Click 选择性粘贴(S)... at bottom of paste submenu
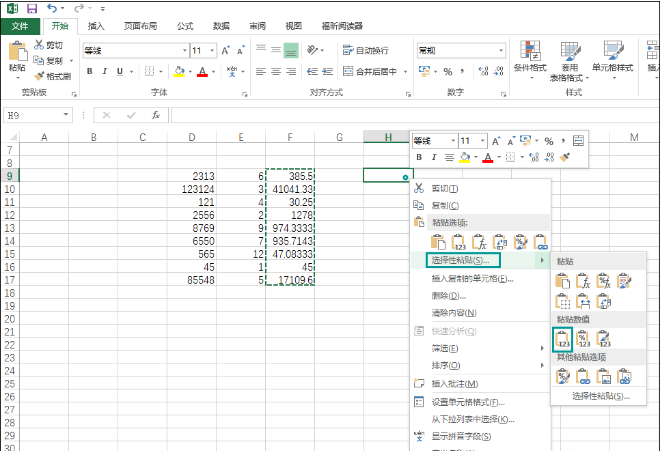The width and height of the screenshot is (661, 451). point(600,396)
